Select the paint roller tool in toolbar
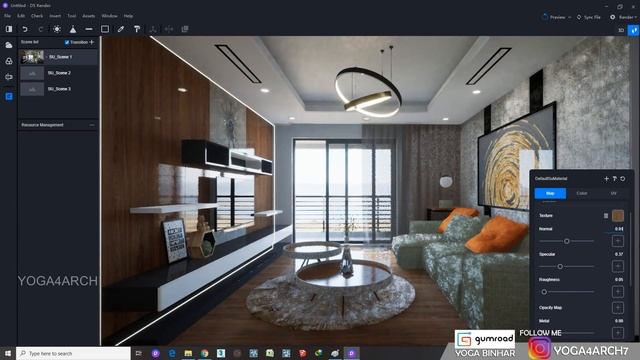 point(137,29)
